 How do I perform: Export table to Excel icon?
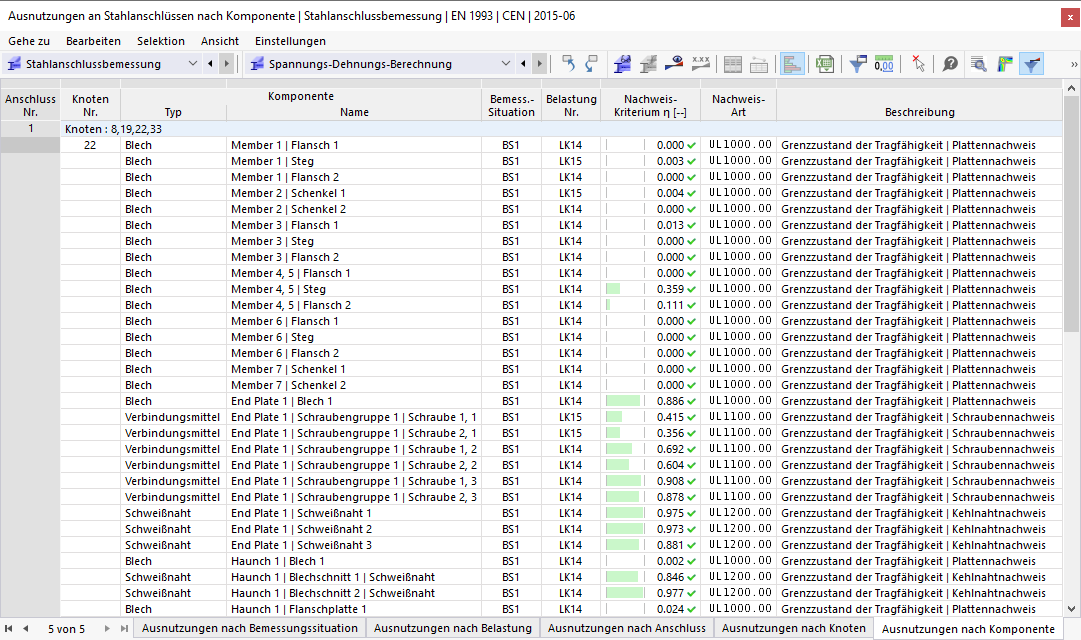[825, 64]
